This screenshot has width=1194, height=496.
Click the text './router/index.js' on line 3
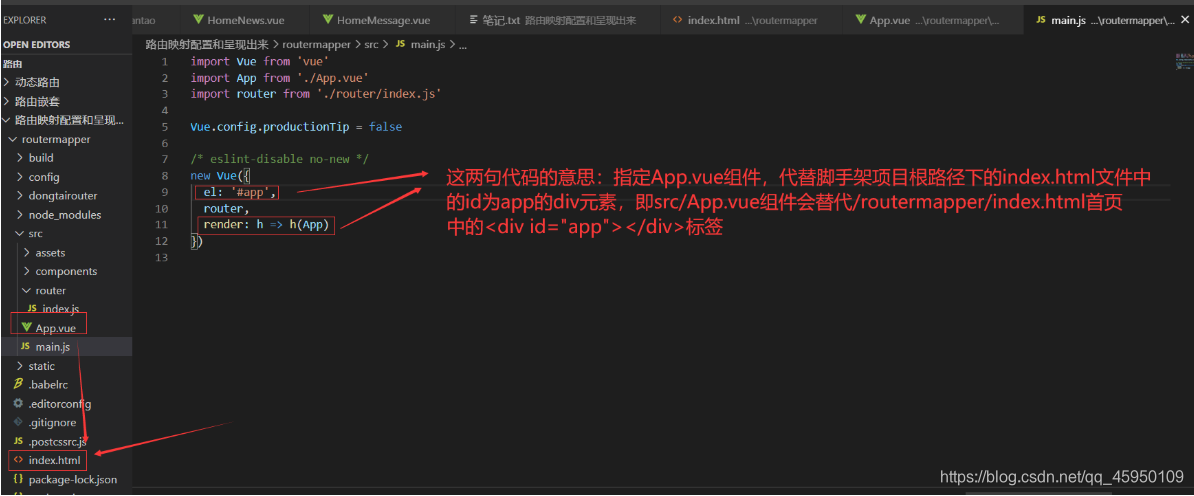378,94
